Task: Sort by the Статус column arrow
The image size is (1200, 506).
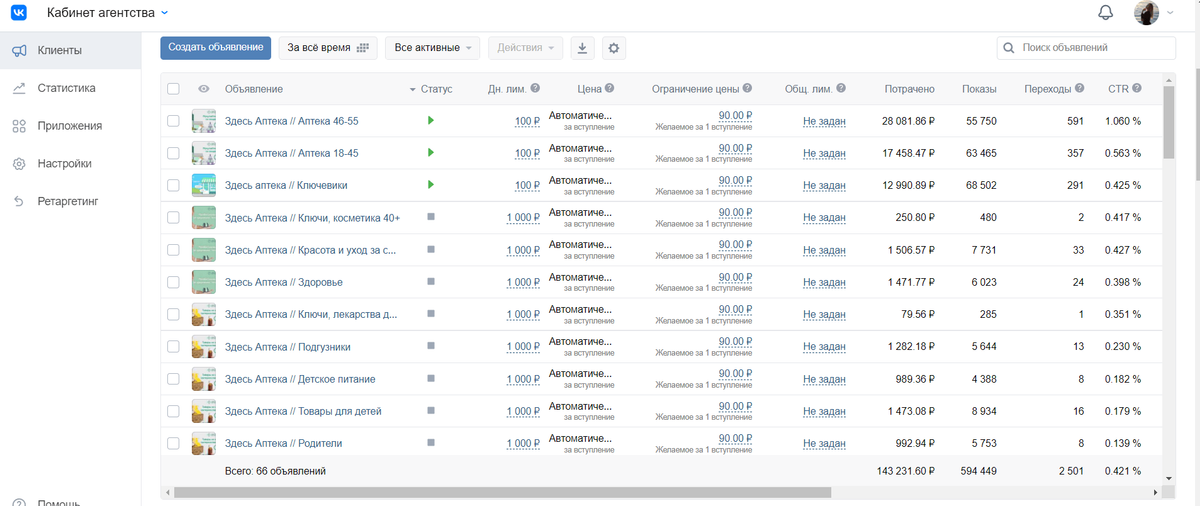Action: click(x=413, y=90)
